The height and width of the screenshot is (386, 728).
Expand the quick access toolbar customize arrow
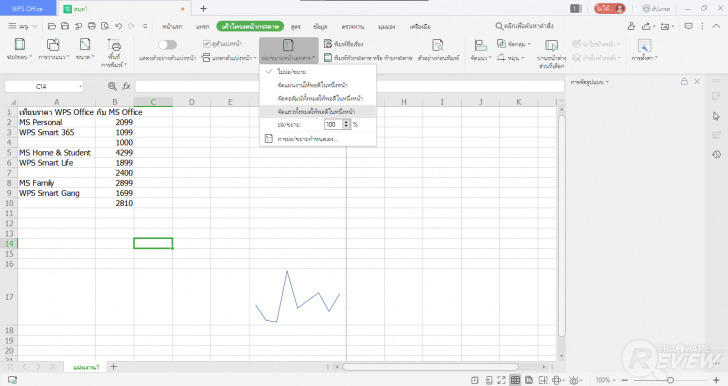coord(145,26)
